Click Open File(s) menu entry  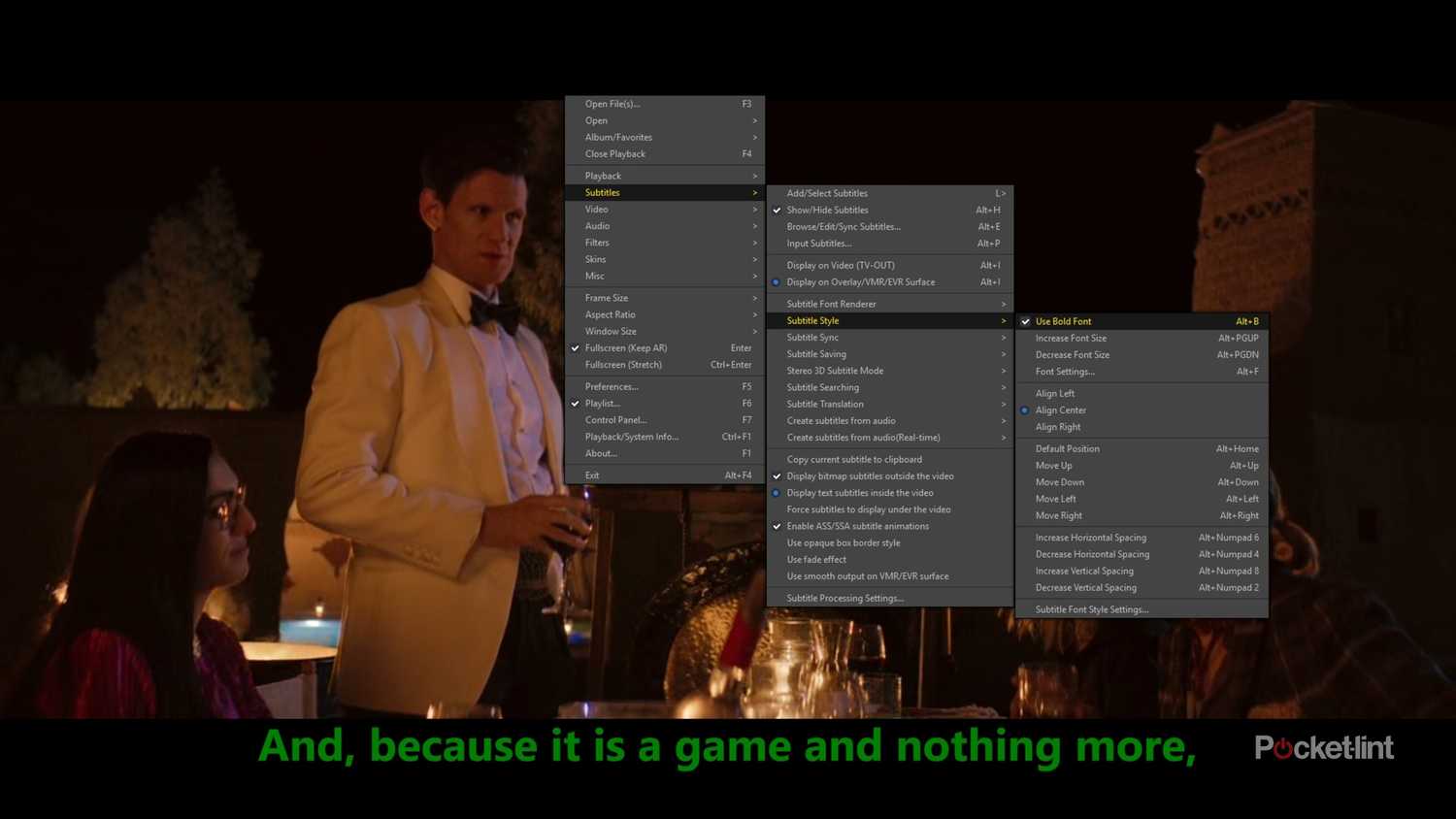[612, 104]
